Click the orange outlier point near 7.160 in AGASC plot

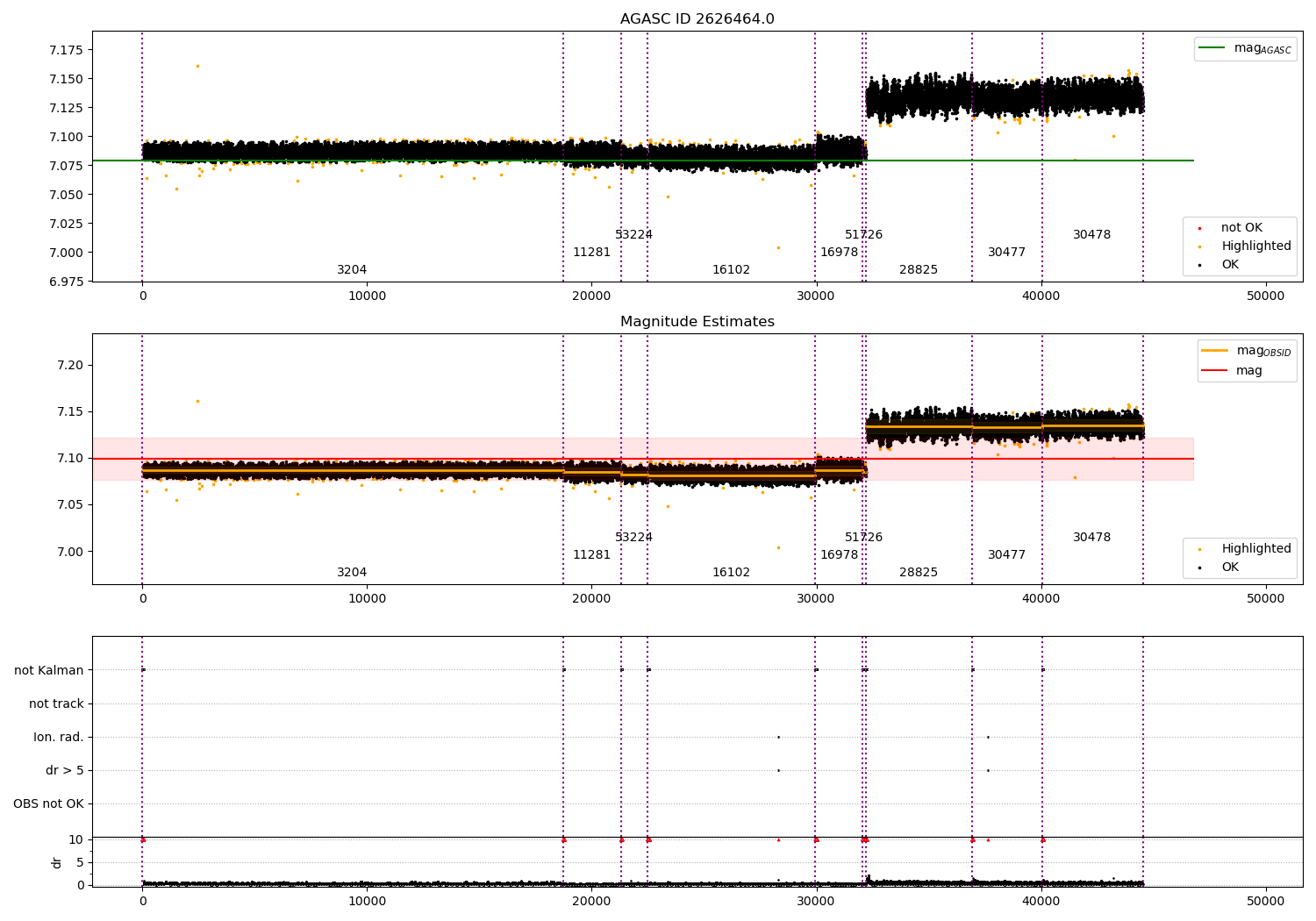[x=197, y=66]
